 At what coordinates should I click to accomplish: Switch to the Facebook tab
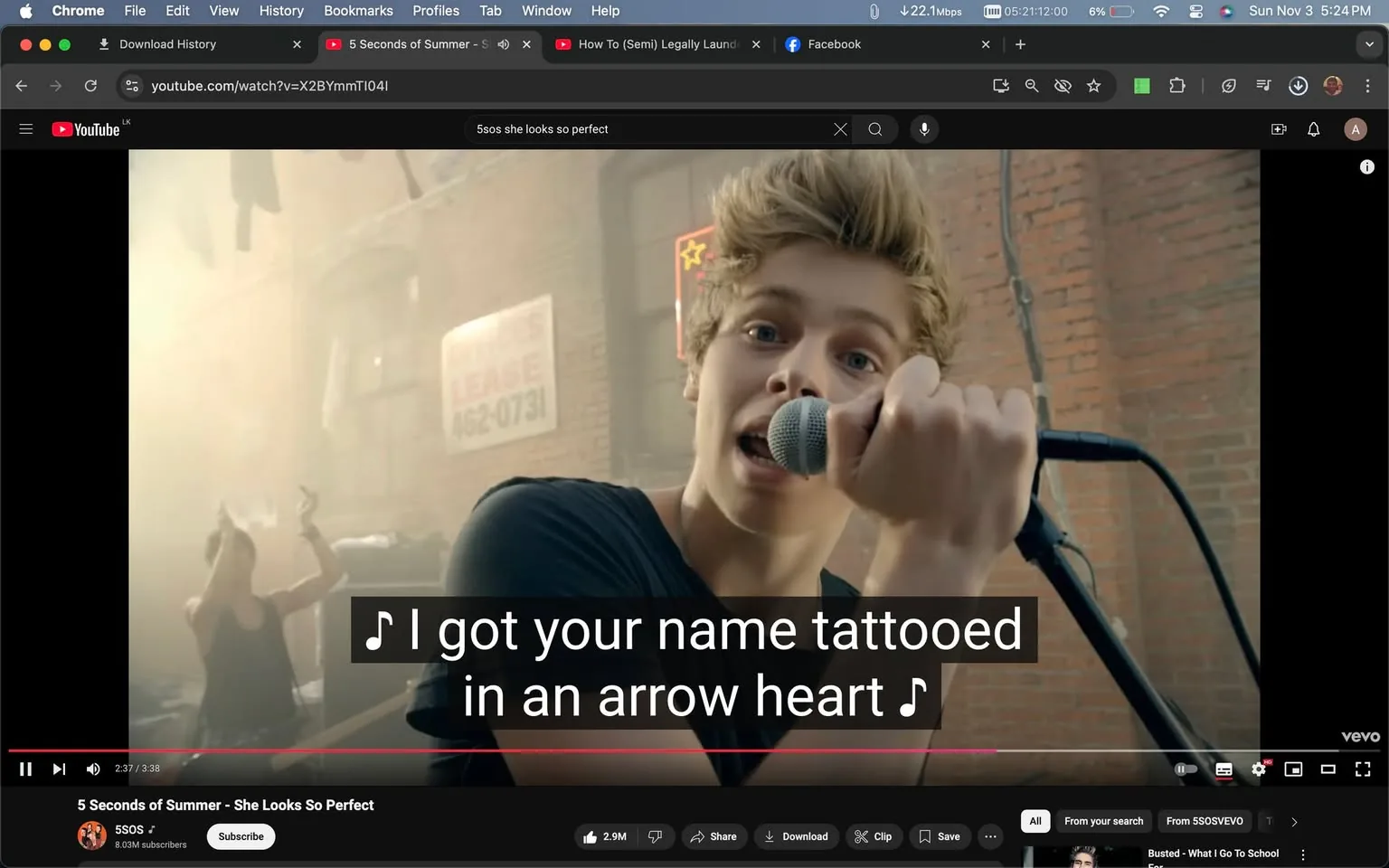coord(833,43)
